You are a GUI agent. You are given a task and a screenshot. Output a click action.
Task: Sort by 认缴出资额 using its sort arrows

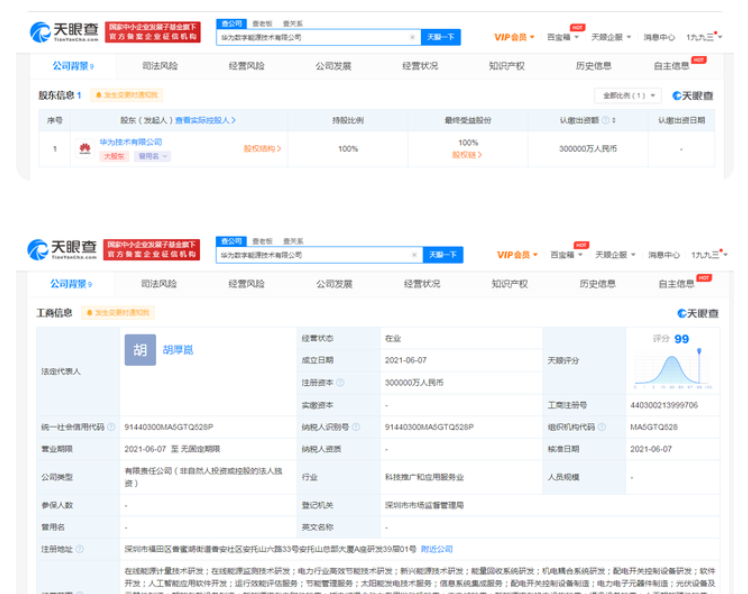point(614,120)
